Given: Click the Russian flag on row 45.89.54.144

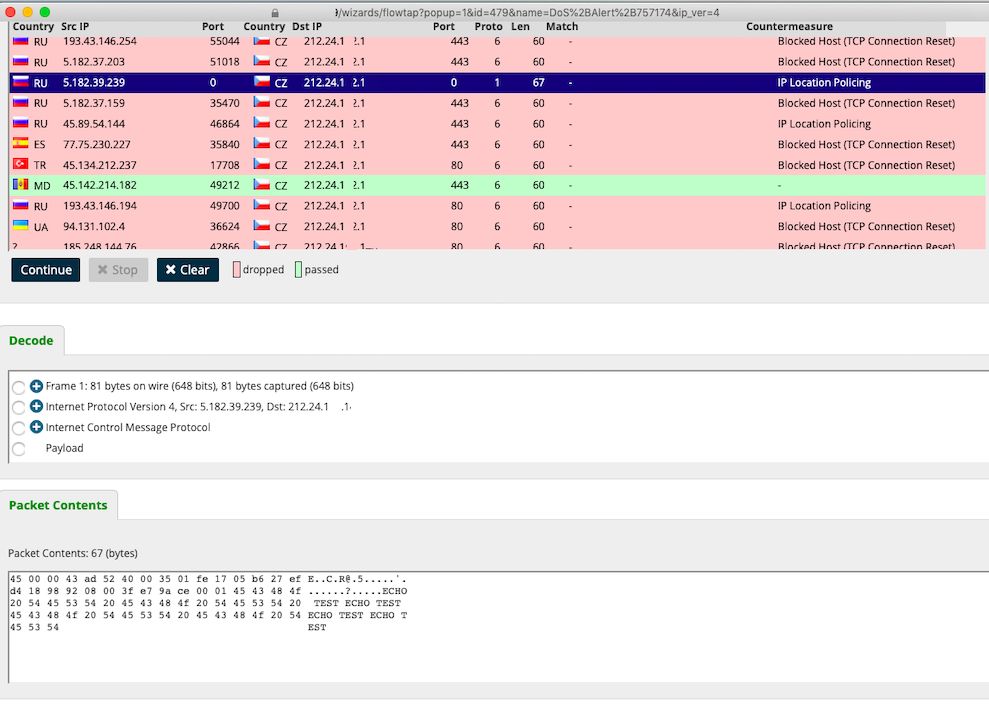Looking at the screenshot, I should click(21, 123).
